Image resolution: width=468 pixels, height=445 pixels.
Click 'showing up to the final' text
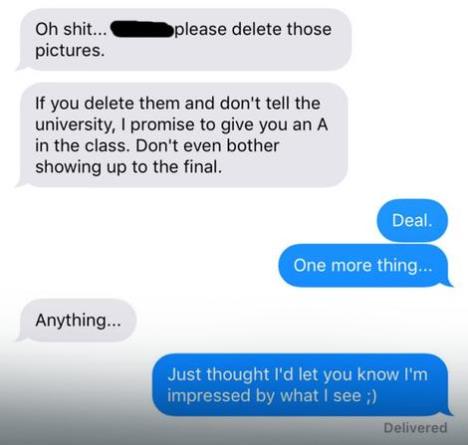click(x=128, y=167)
